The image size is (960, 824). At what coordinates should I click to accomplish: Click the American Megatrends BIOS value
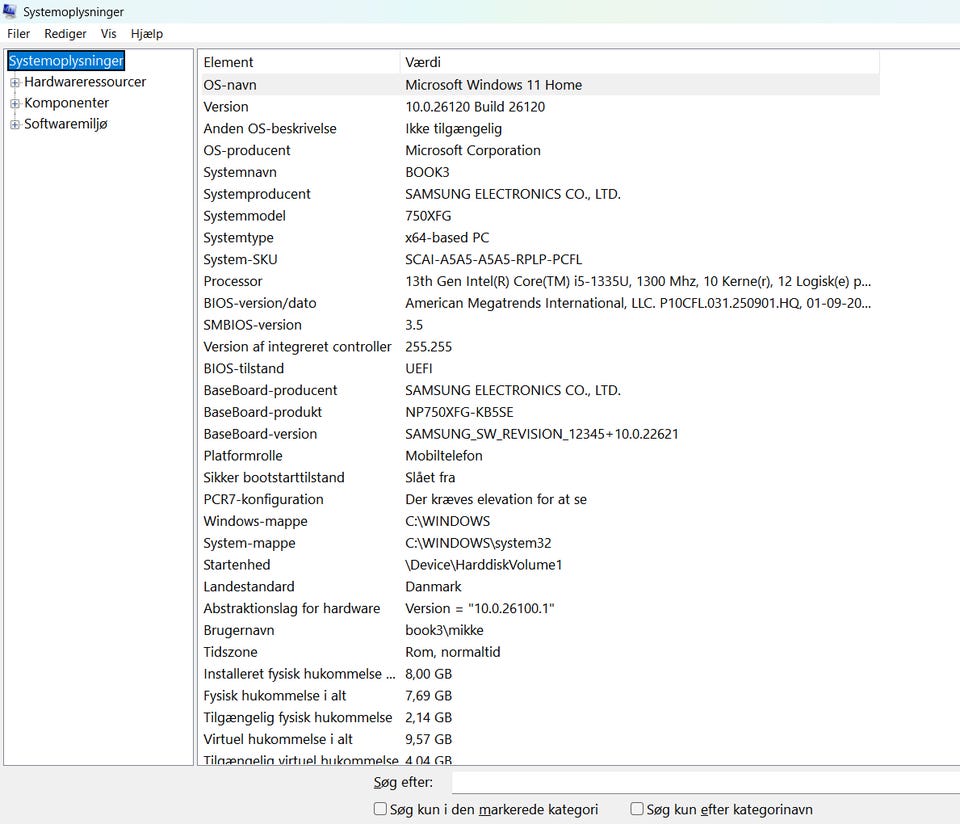(638, 303)
